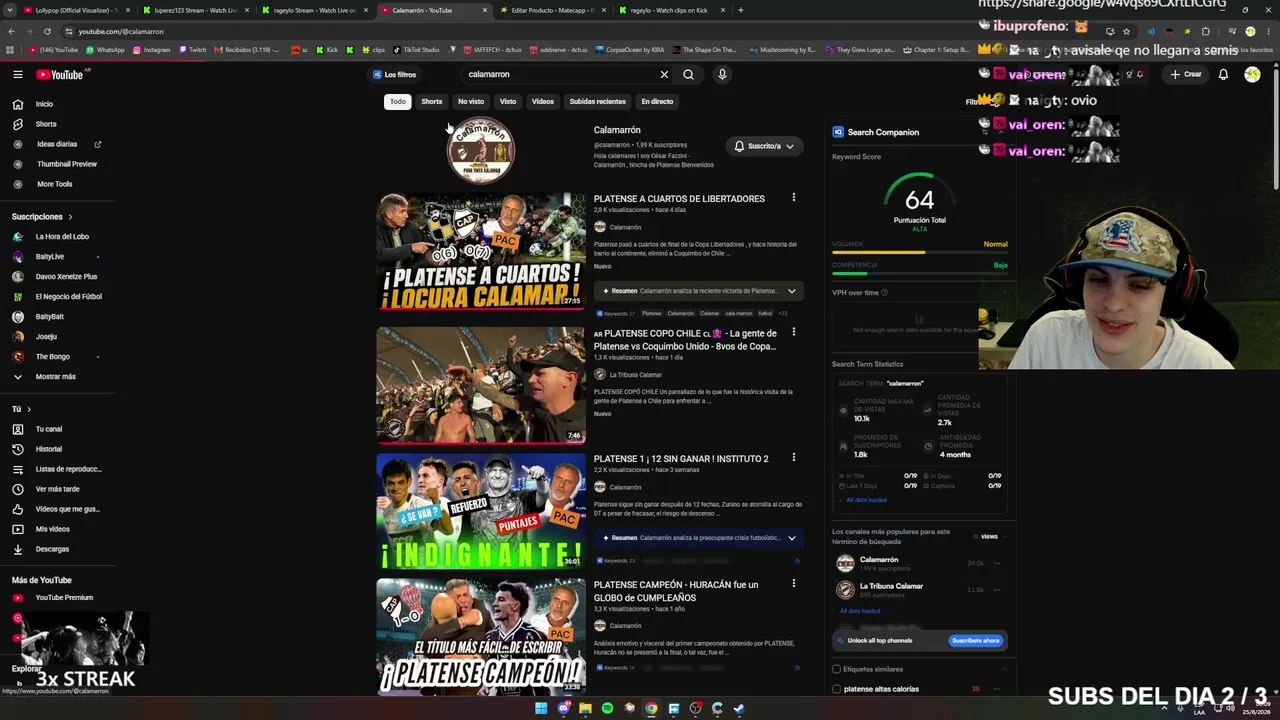1280x720 pixels.
Task: Open More Tools in the sidebar
Action: pos(55,184)
